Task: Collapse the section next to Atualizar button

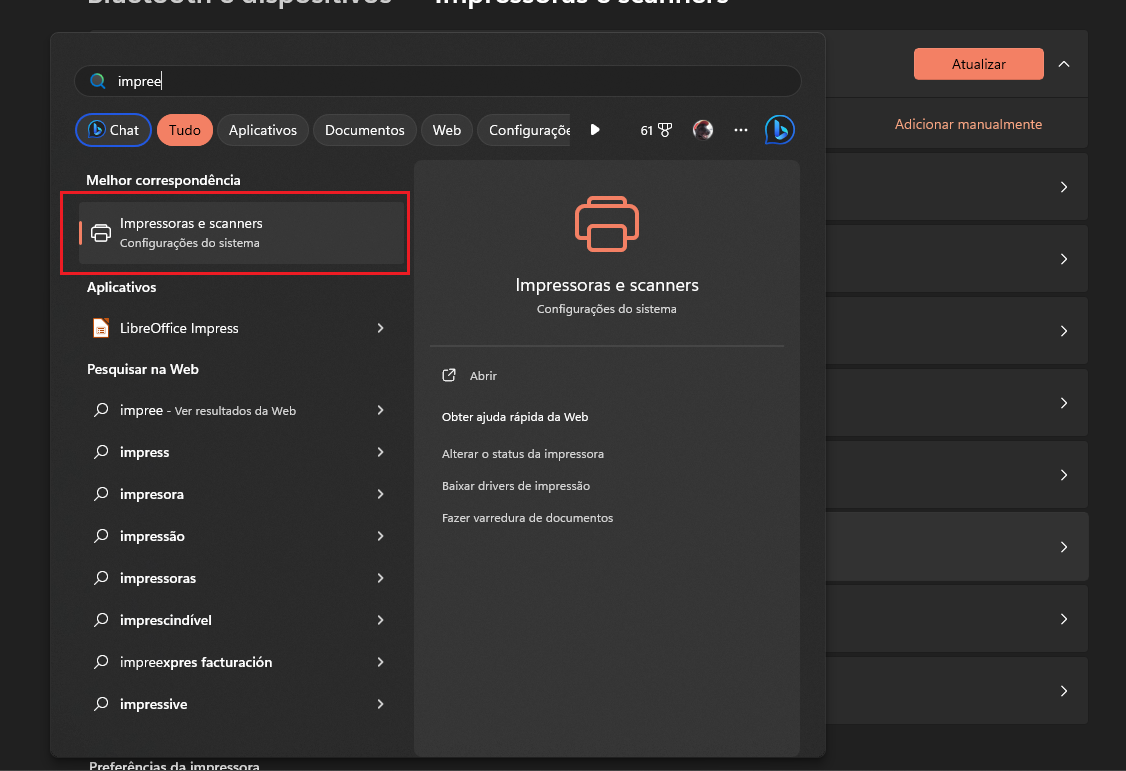Action: pyautogui.click(x=1064, y=64)
